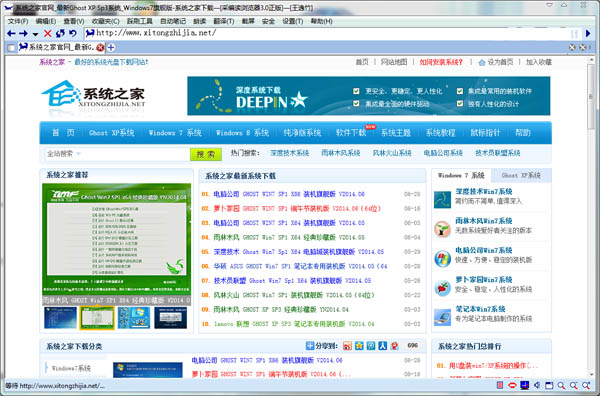Image resolution: width=600 pixels, height=396 pixels.
Task: Open the 翻译(T) menu
Action: click(224, 21)
